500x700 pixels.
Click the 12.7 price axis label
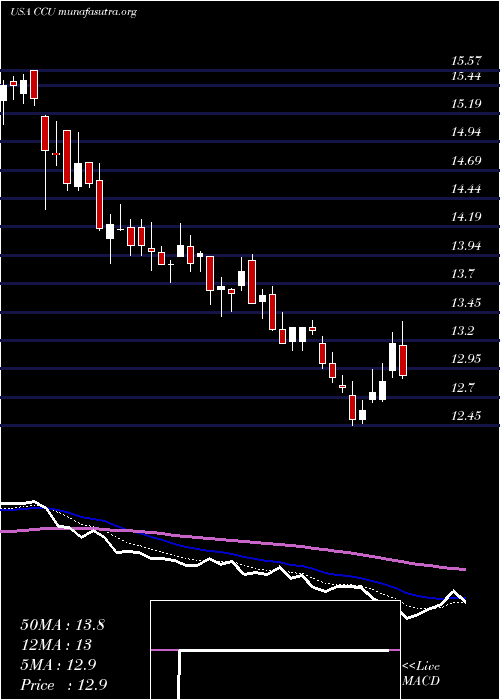point(463,388)
